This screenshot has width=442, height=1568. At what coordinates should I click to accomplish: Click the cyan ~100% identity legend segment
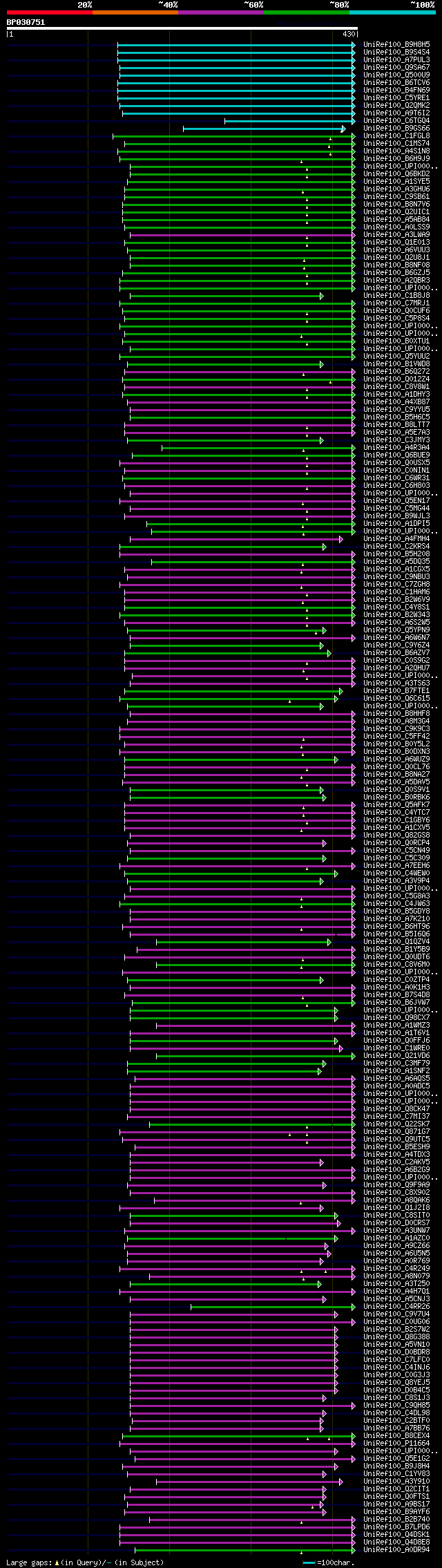click(392, 12)
